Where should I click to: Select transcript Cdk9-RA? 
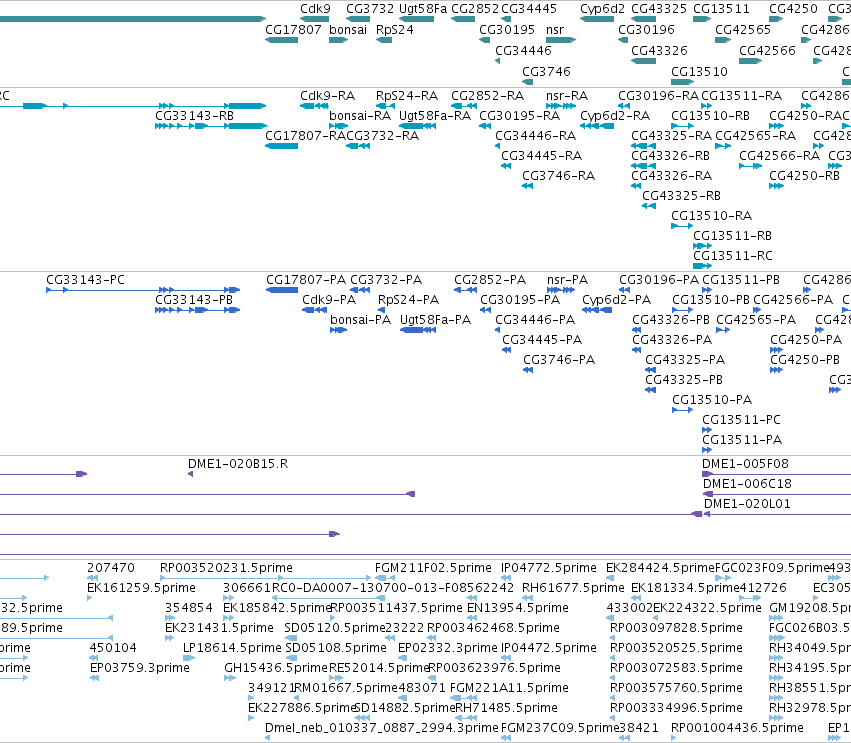[327, 96]
